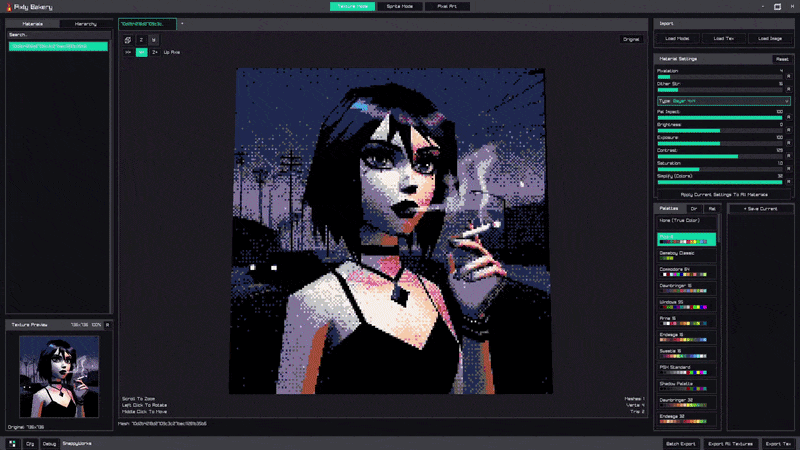The width and height of the screenshot is (800, 450).
Task: Adjust the Saturation slider
Action: (719, 169)
